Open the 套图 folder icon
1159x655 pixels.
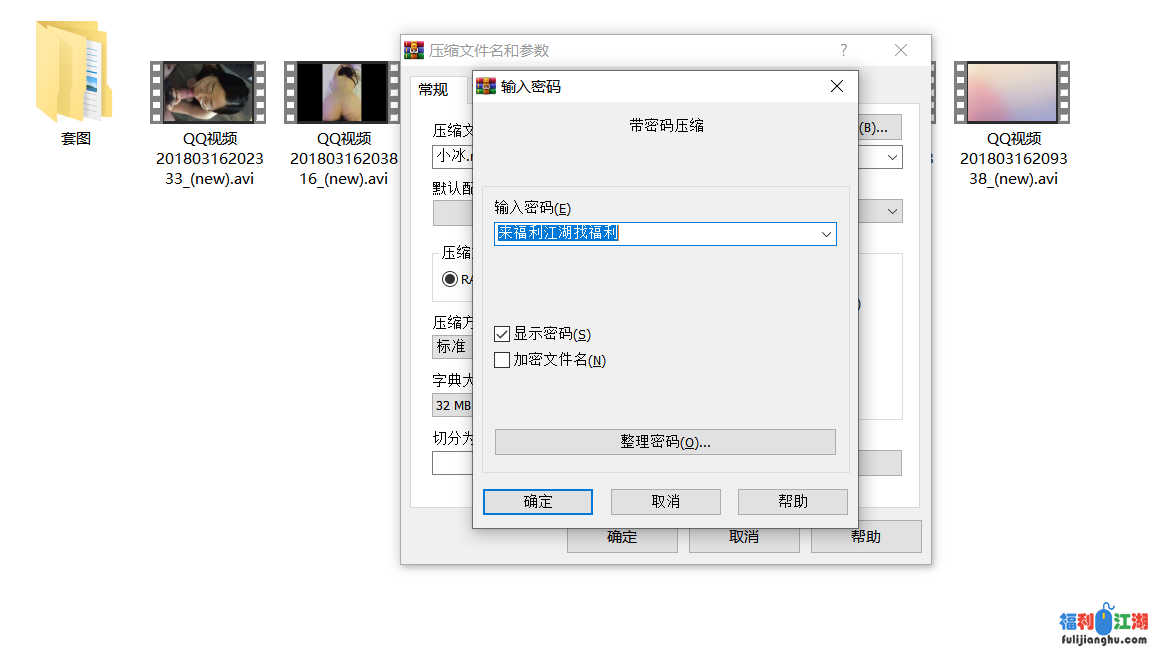coord(75,73)
